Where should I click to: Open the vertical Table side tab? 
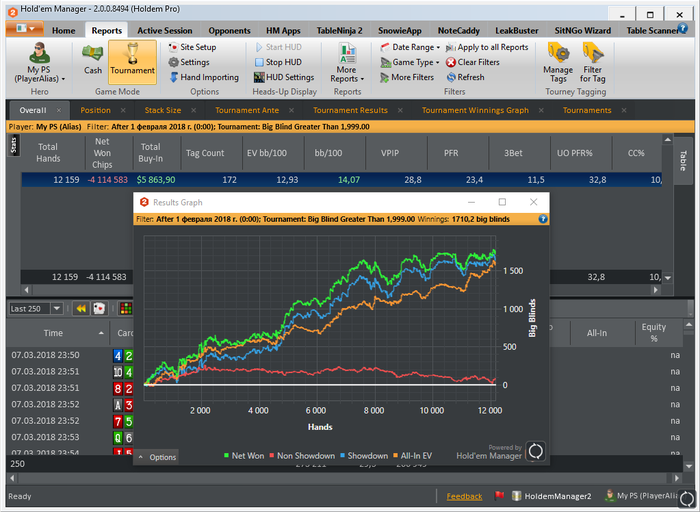click(x=683, y=161)
